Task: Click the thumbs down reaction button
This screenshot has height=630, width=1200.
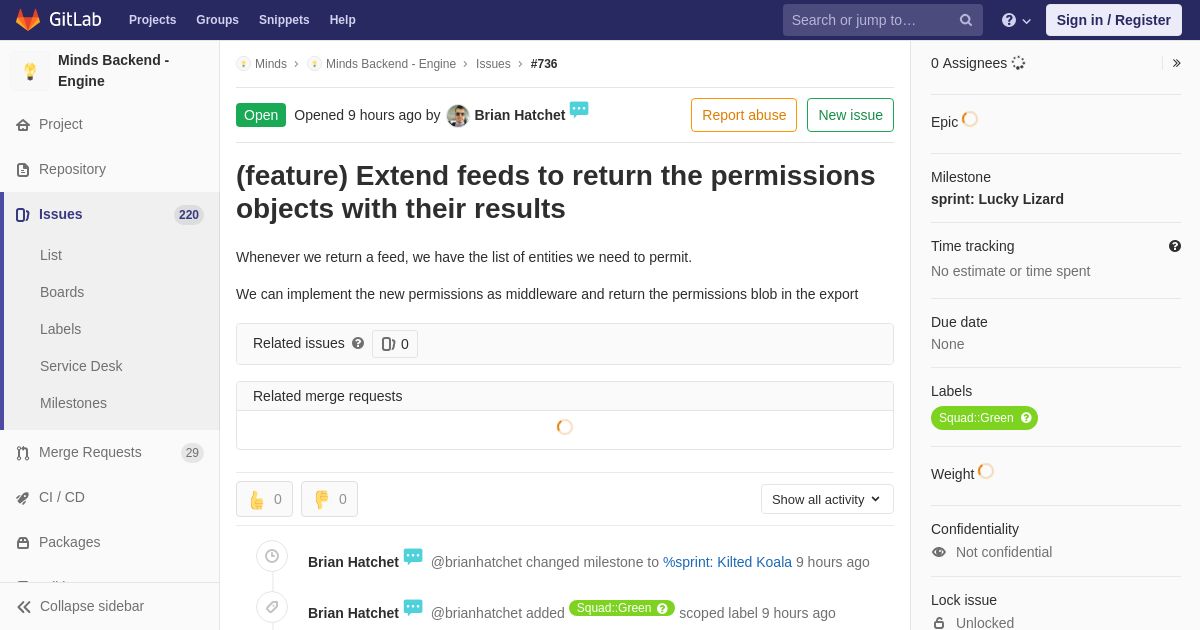Action: click(x=329, y=499)
